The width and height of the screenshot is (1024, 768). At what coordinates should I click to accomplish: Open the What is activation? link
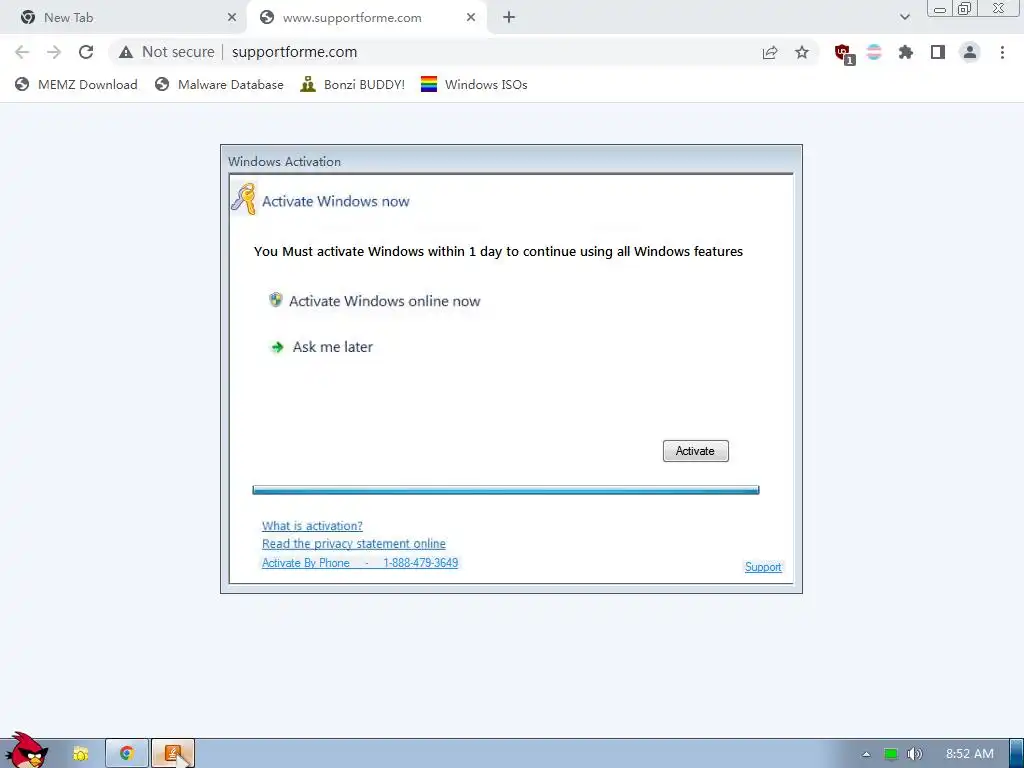point(312,526)
